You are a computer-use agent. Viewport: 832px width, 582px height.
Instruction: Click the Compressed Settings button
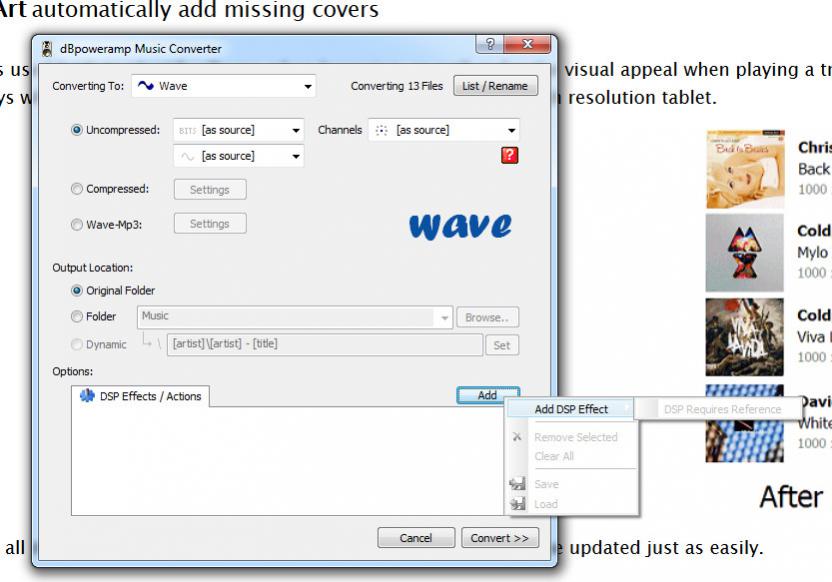[x=210, y=189]
